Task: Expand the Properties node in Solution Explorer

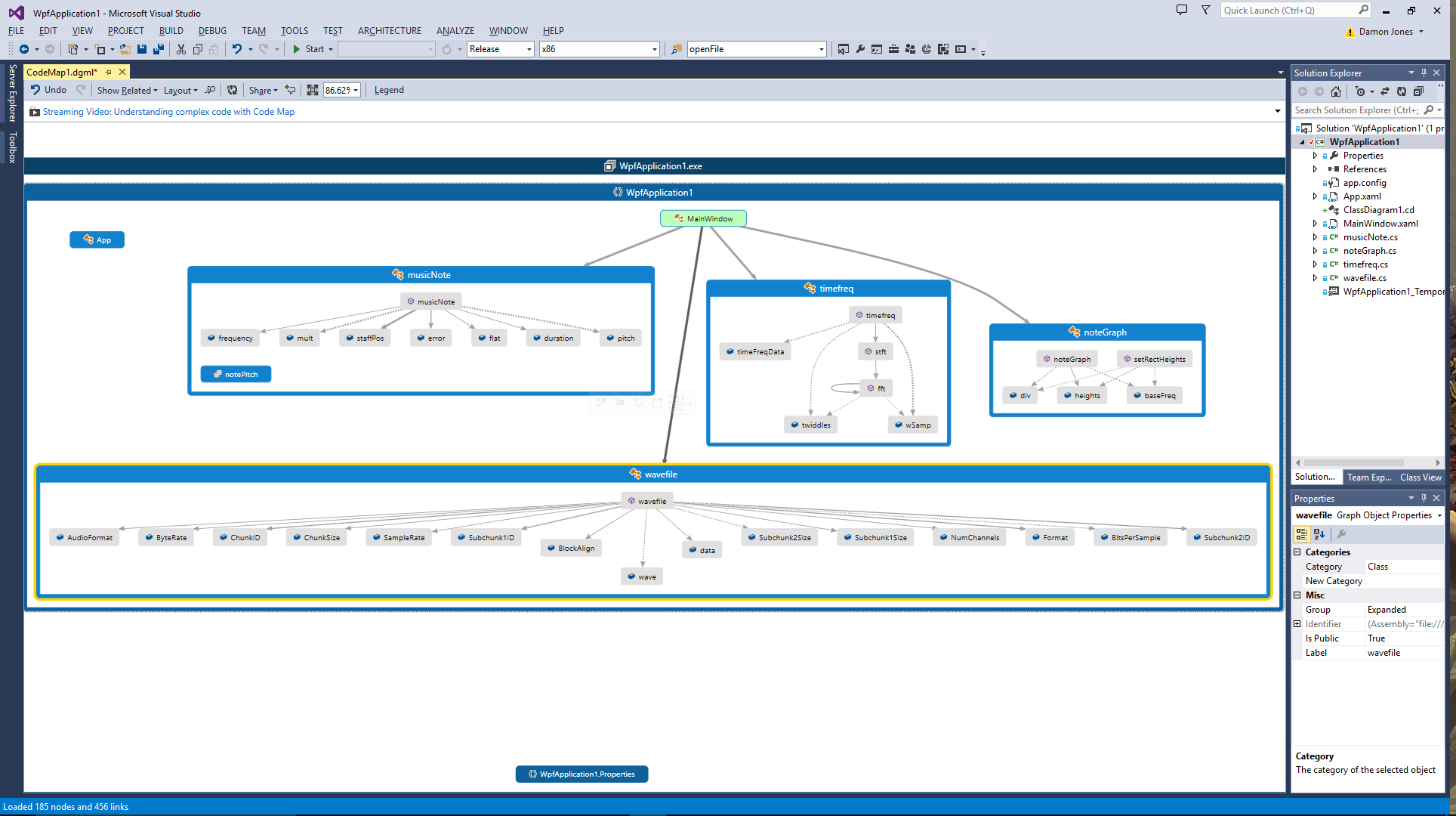Action: [1316, 155]
